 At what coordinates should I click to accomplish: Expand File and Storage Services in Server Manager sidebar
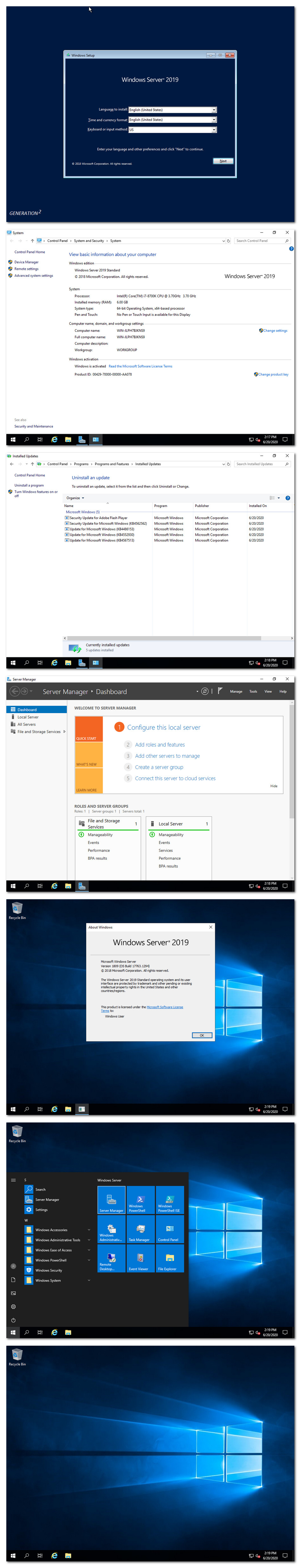coord(65,732)
